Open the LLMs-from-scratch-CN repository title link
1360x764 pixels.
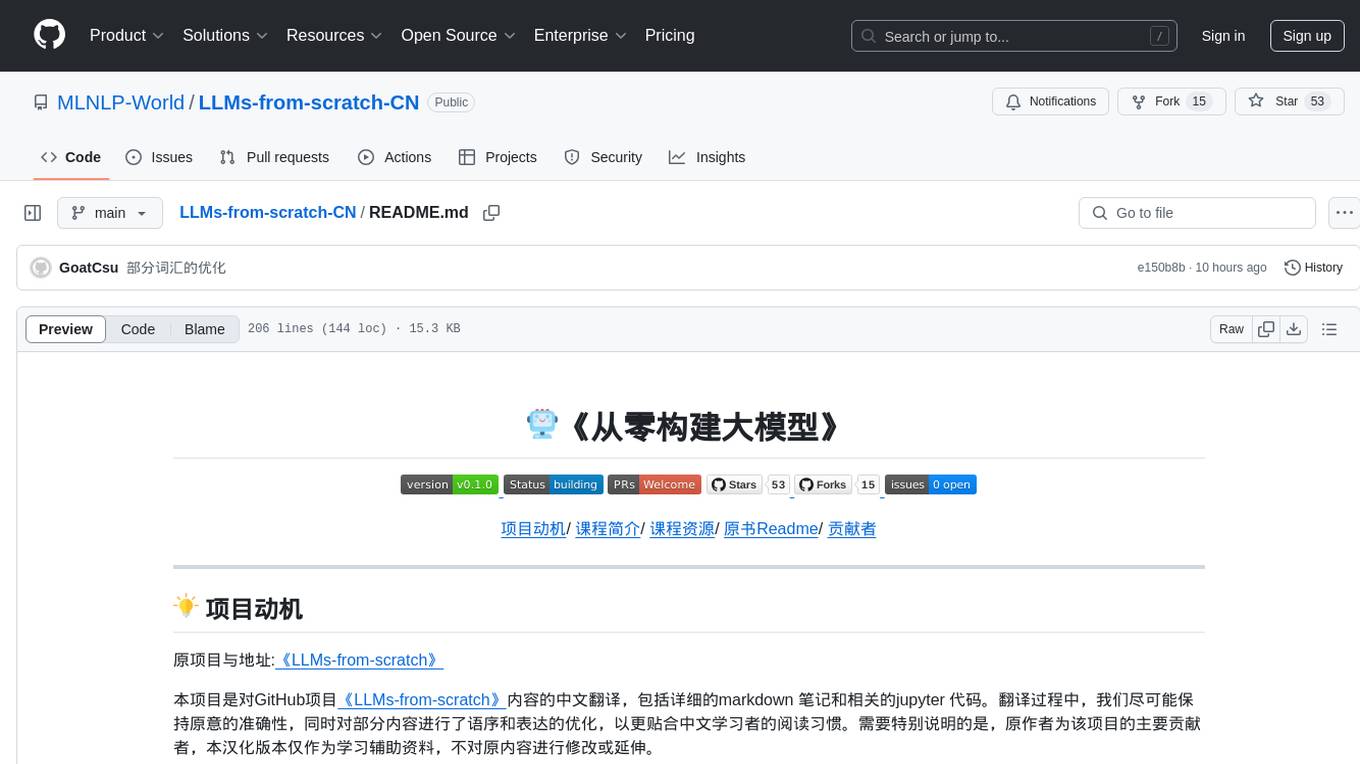(x=309, y=102)
